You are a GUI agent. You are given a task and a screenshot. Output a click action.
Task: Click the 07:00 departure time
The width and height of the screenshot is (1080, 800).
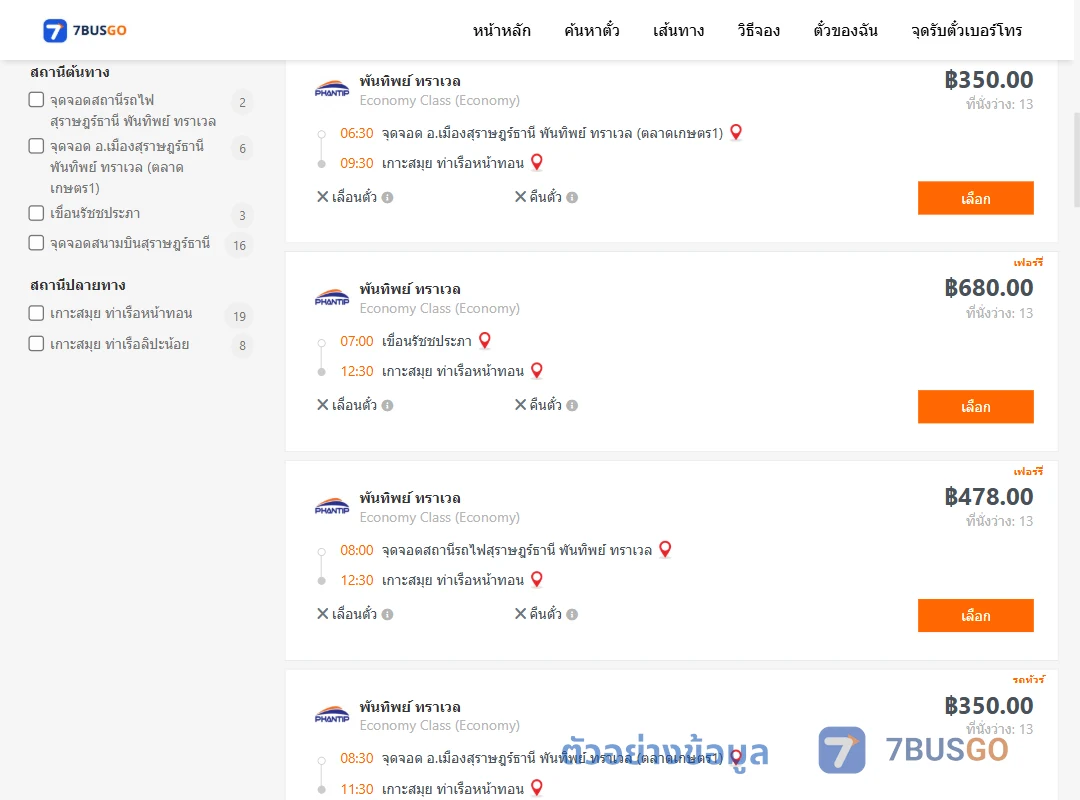(357, 341)
